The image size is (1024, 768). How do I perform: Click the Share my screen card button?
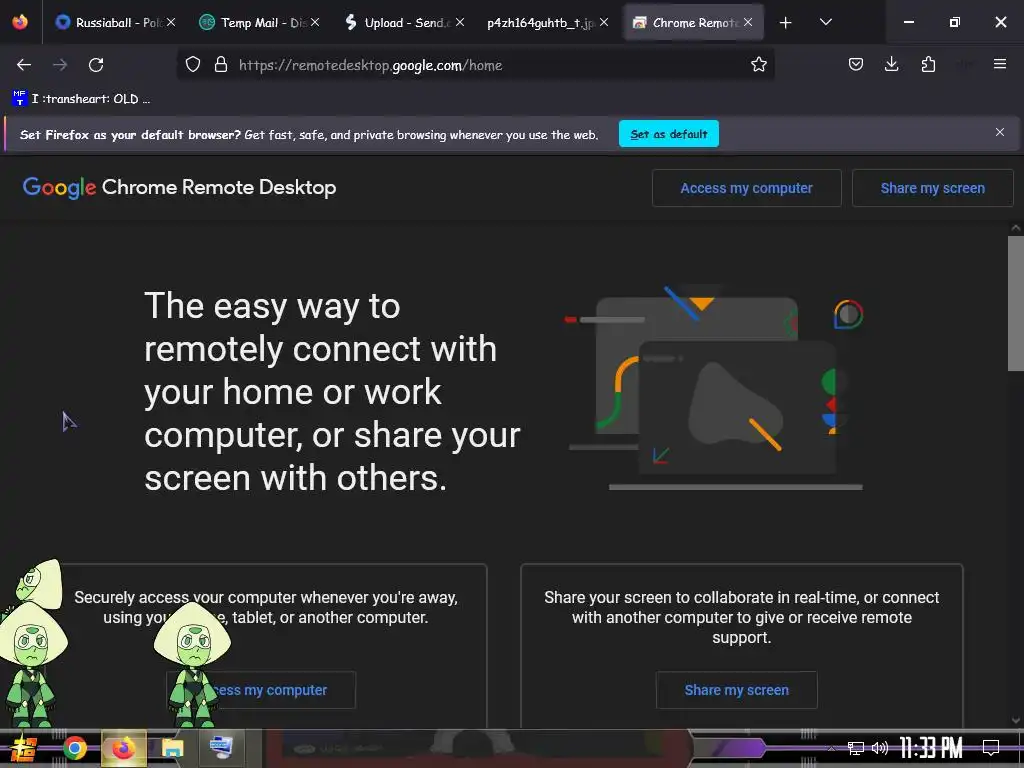coord(737,690)
